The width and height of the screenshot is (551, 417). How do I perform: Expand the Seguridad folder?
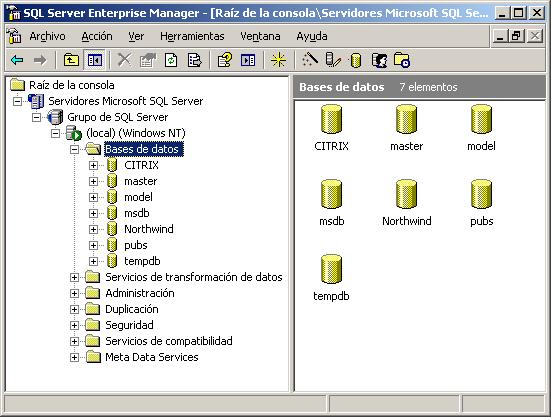74,325
